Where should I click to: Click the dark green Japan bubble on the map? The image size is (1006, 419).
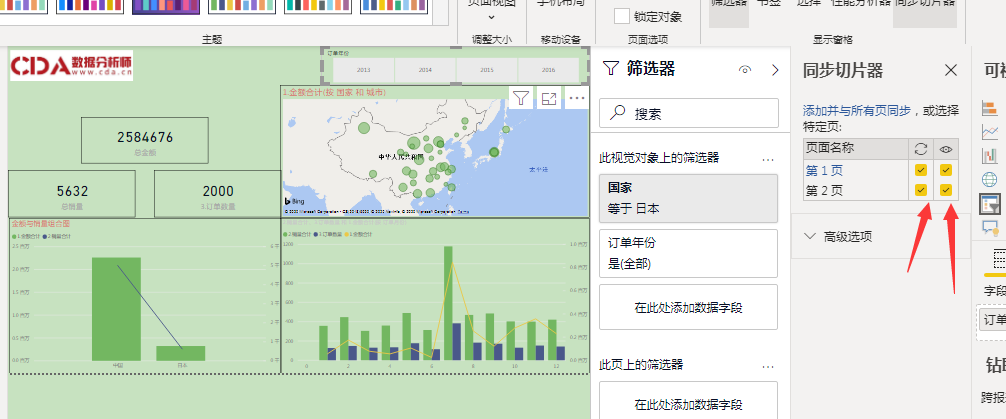tap(494, 152)
